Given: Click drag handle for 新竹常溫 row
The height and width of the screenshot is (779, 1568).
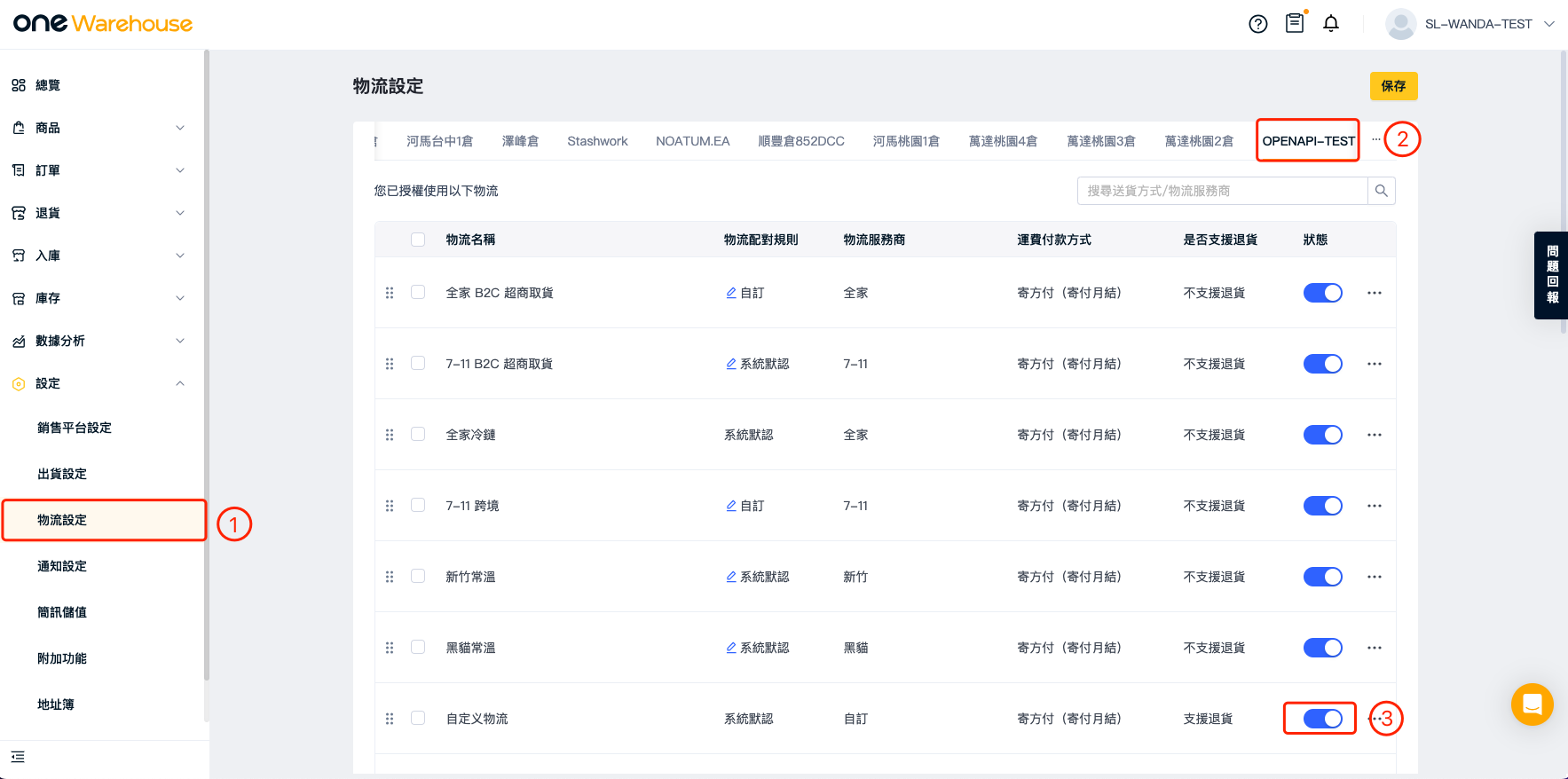Looking at the screenshot, I should tap(390, 577).
